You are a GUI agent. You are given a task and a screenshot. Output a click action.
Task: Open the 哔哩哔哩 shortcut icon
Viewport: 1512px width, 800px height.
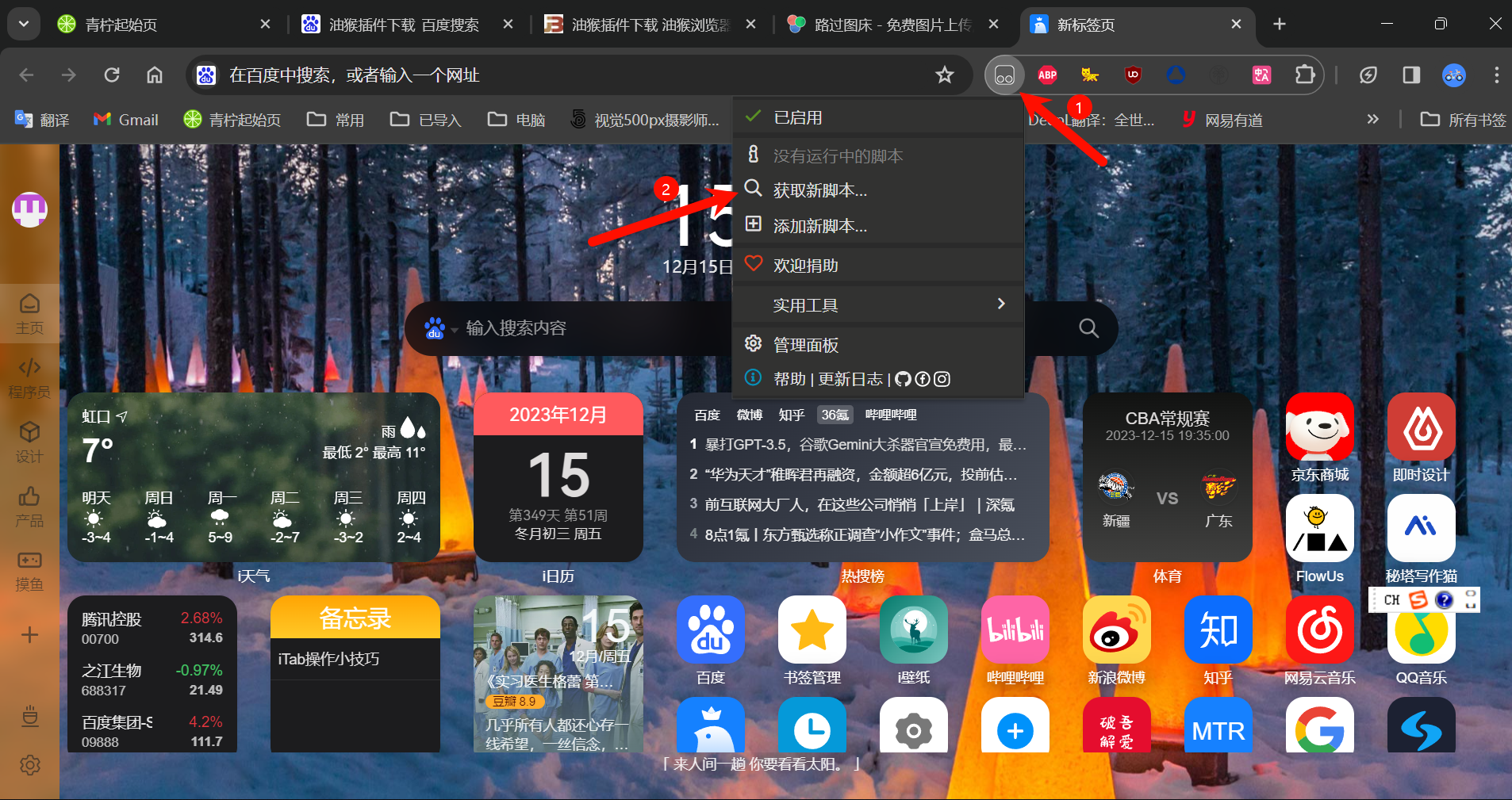(x=1015, y=630)
